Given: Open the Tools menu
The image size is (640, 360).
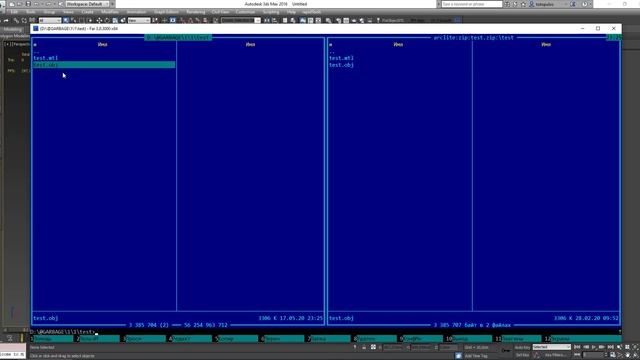Looking at the screenshot, I should (31, 12).
